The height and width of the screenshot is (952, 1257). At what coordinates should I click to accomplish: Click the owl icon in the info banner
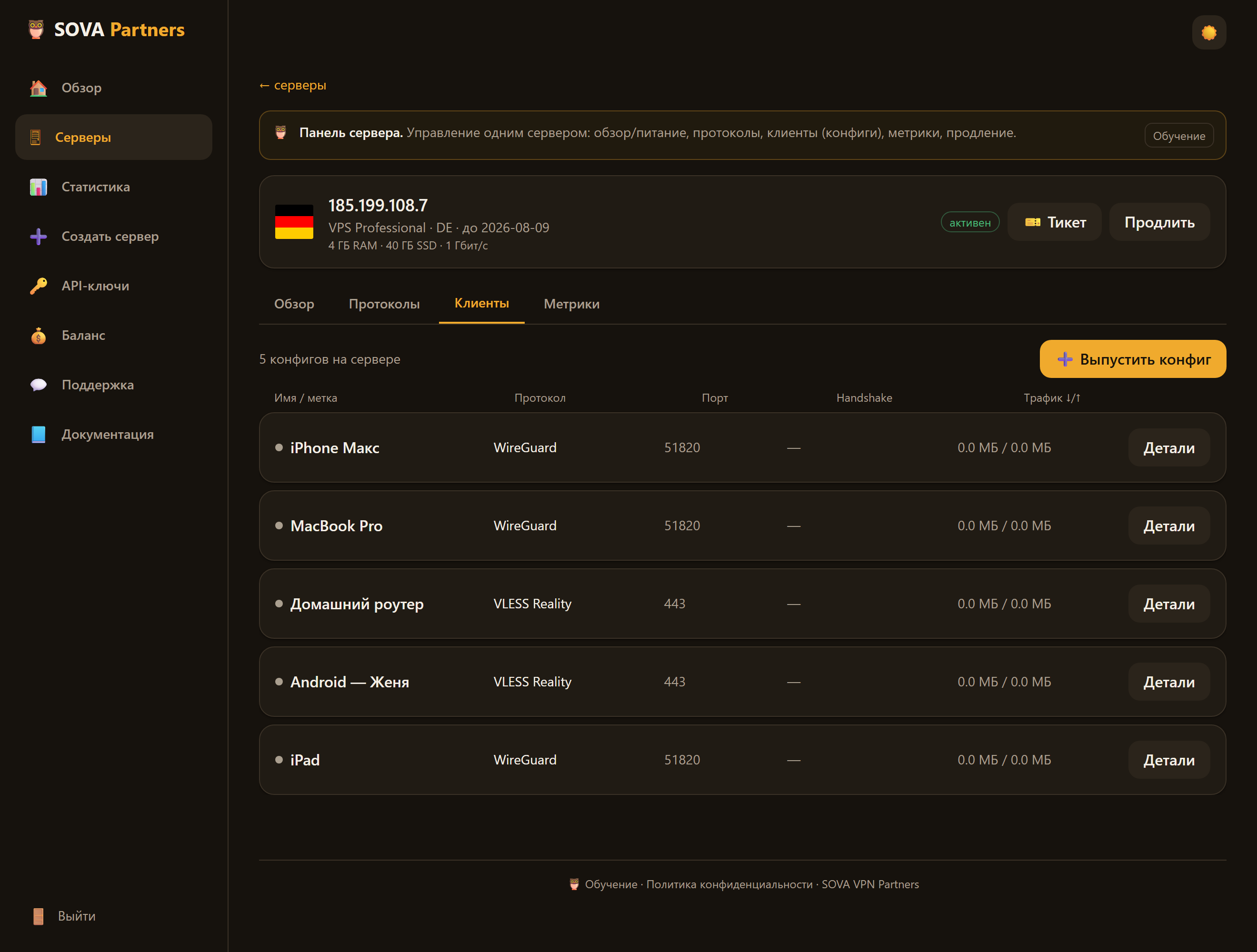(x=281, y=132)
